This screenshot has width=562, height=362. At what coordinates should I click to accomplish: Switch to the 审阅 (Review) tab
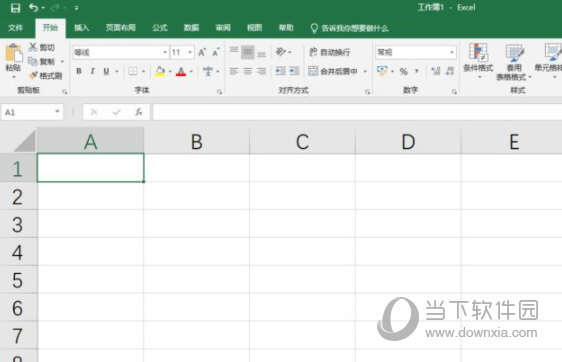(x=223, y=28)
